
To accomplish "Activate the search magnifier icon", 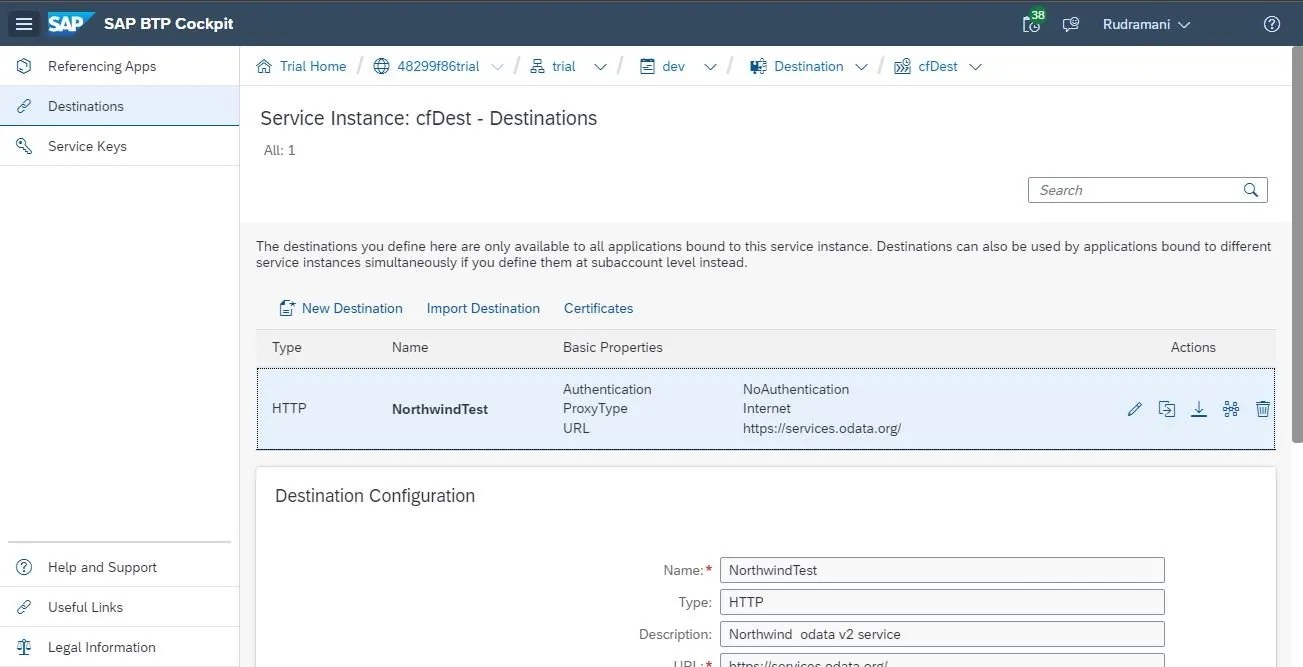I will [1250, 189].
